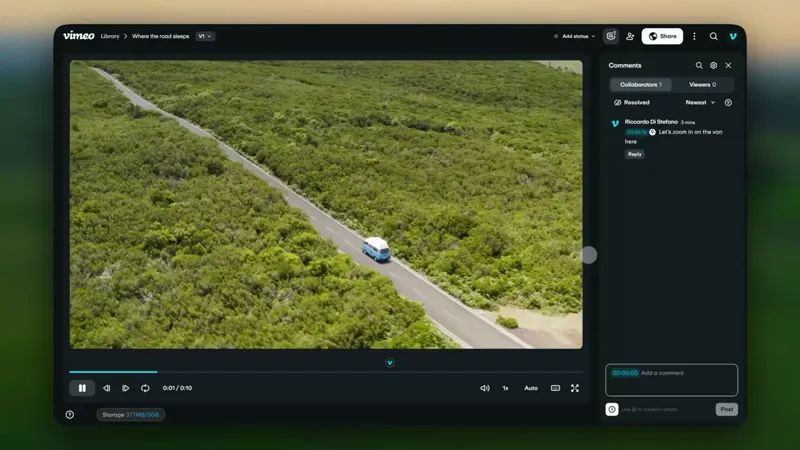
Task: Switch to the Viewers tab
Action: pyautogui.click(x=702, y=85)
